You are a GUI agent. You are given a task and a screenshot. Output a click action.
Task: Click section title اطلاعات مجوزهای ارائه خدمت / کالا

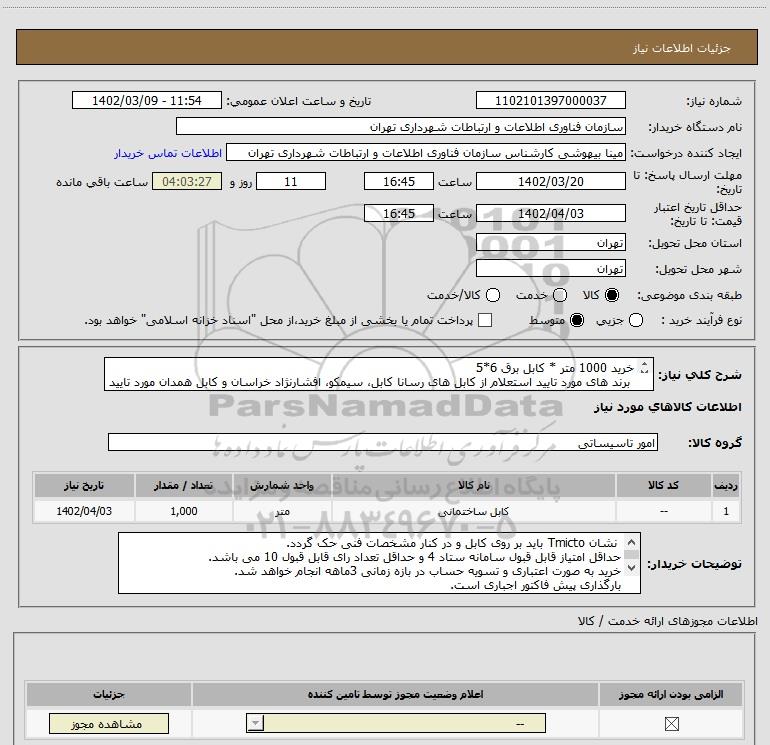pos(667,621)
